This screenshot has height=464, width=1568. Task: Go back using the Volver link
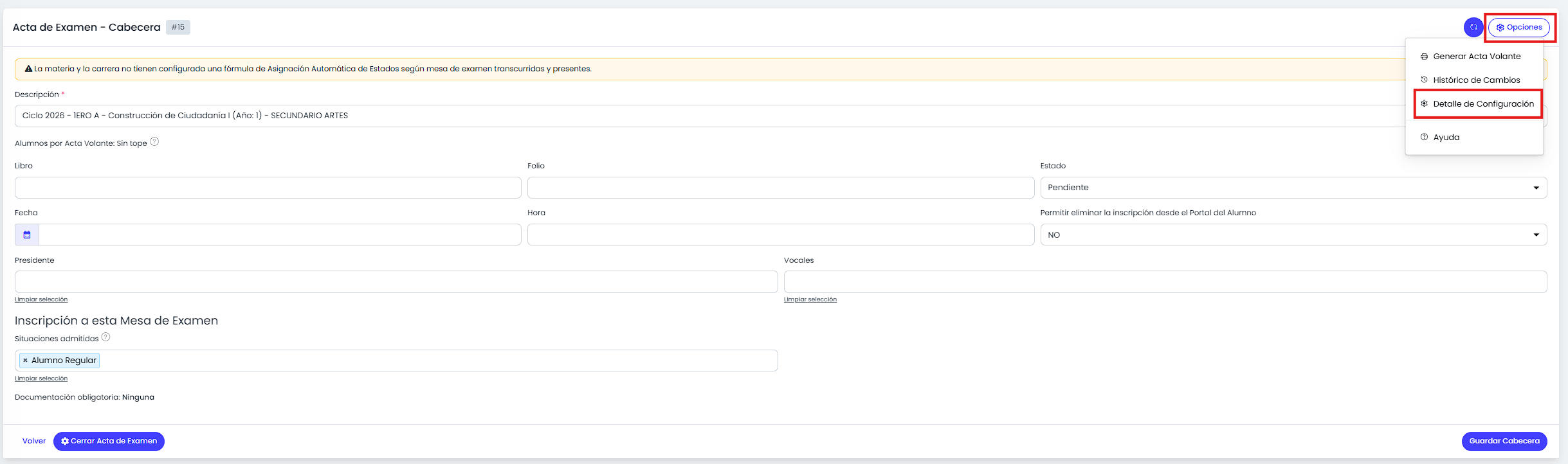(34, 442)
